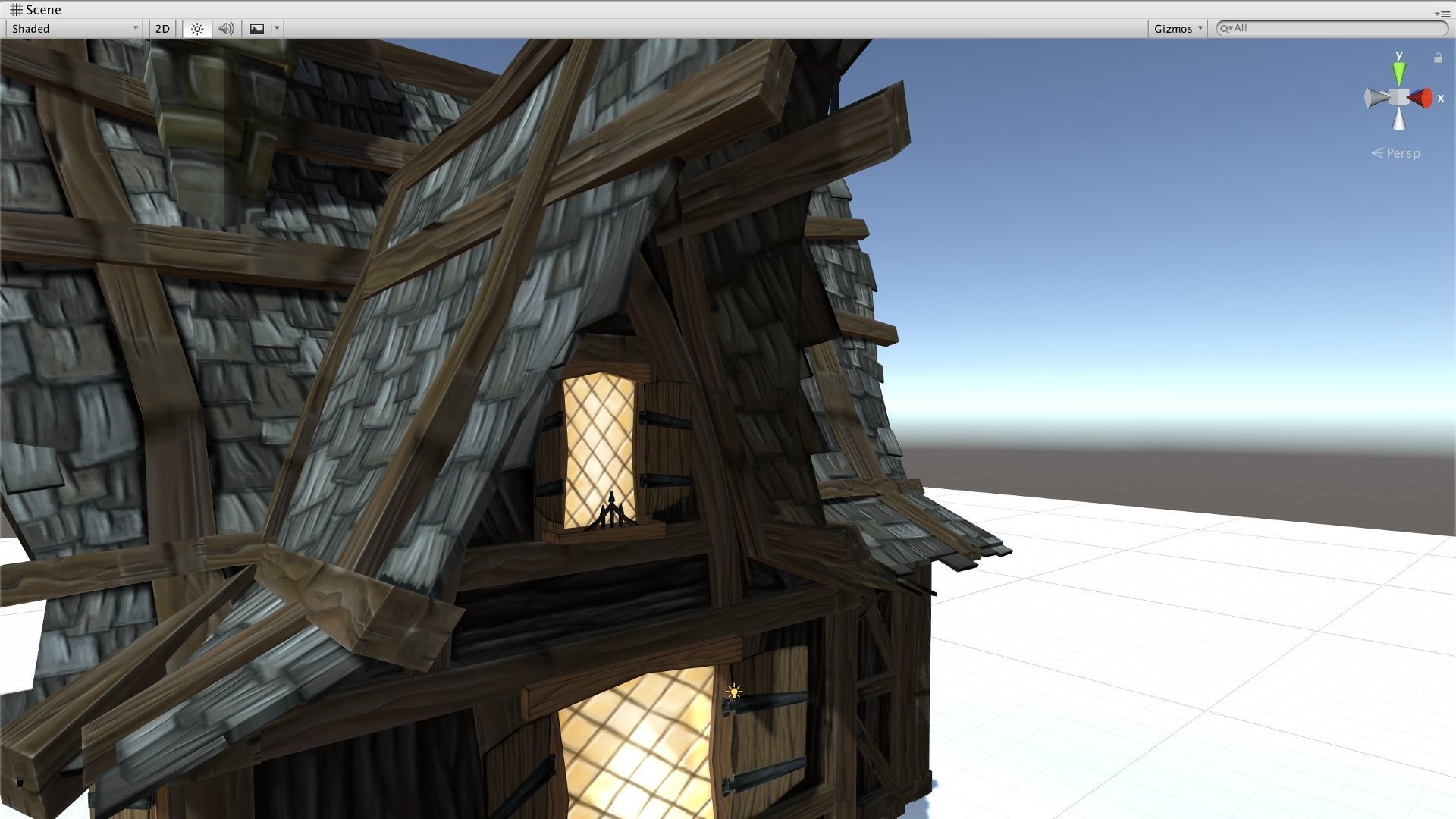Select the light gizmo near lower window
This screenshot has height=819, width=1456.
(x=733, y=692)
